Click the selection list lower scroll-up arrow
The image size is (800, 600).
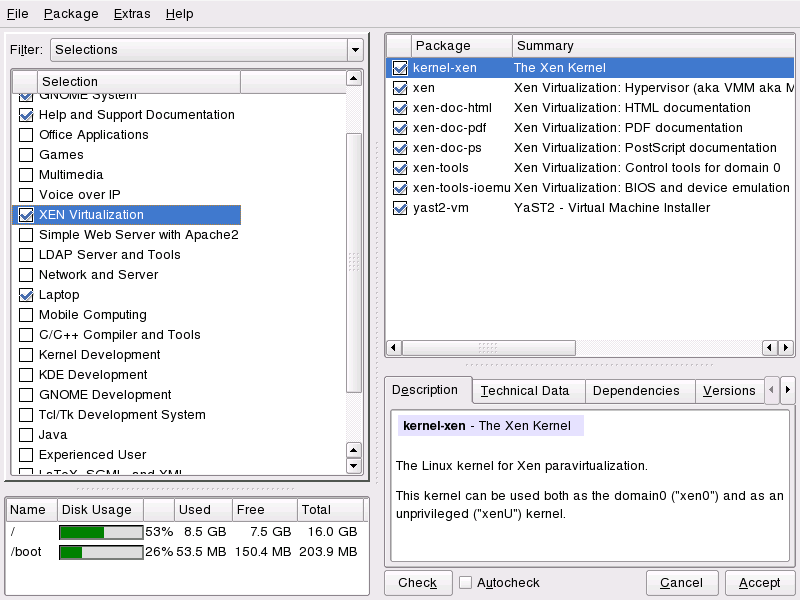(354, 450)
